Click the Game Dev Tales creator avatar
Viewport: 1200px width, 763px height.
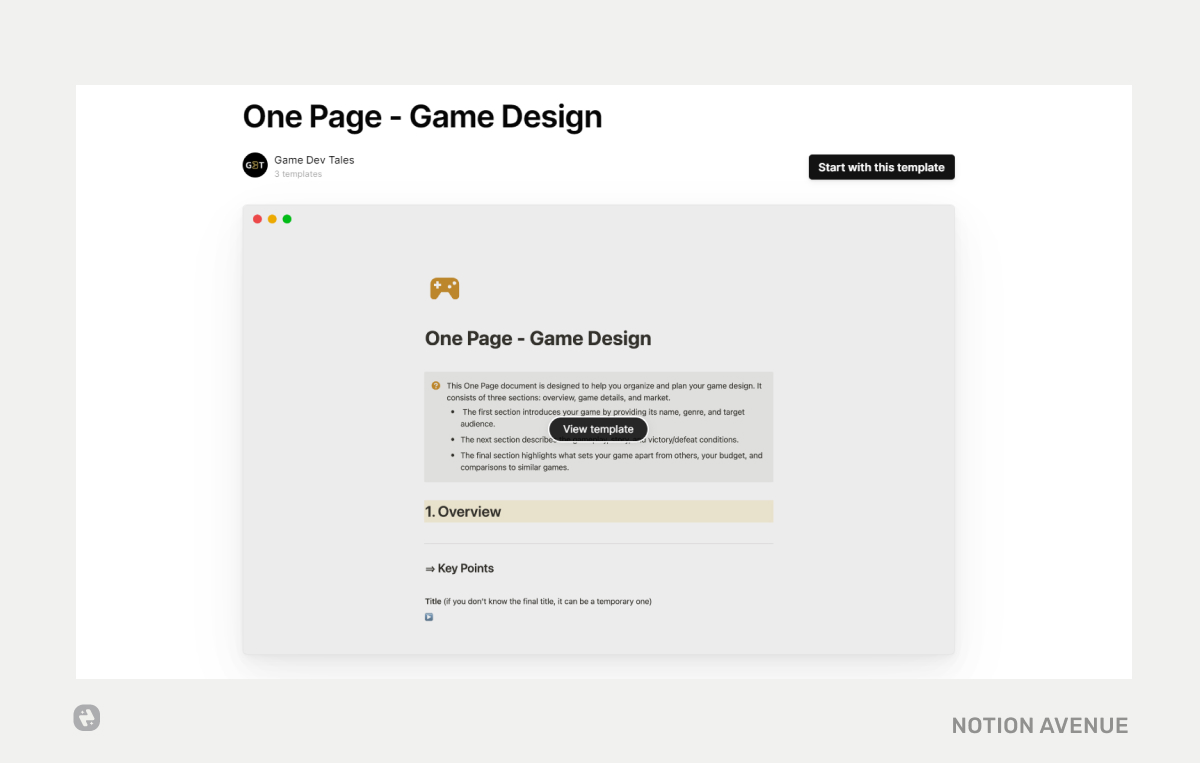[255, 164]
